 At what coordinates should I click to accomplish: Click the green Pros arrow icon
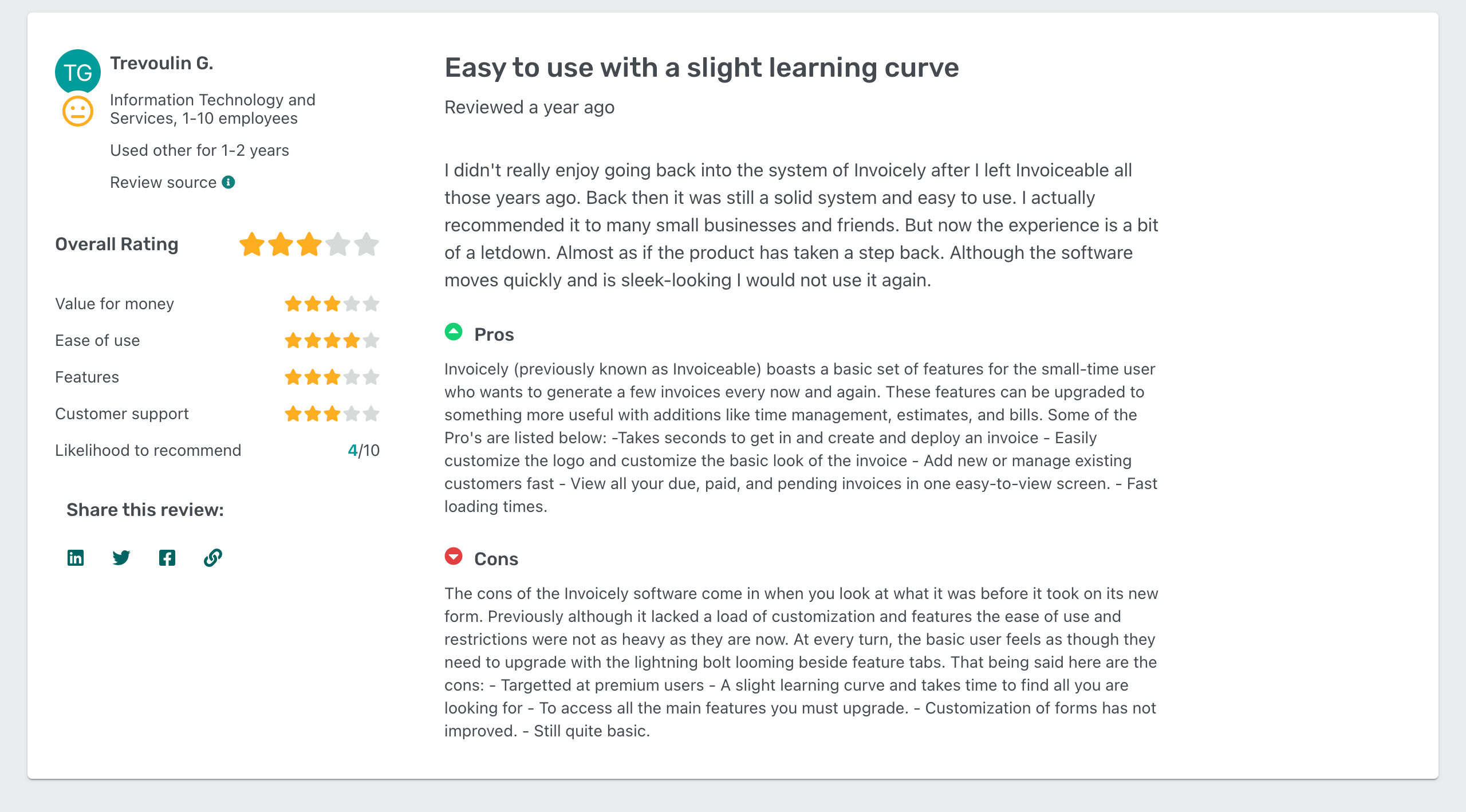pos(454,333)
